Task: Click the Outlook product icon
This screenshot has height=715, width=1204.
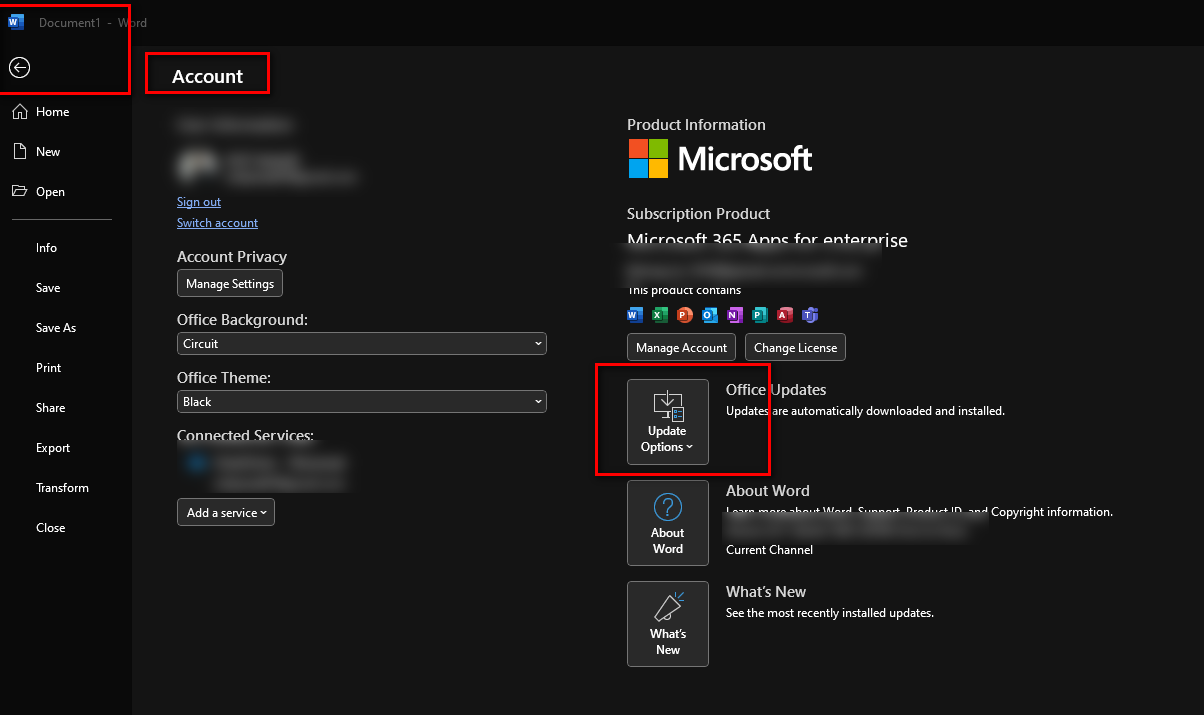Action: pyautogui.click(x=710, y=315)
